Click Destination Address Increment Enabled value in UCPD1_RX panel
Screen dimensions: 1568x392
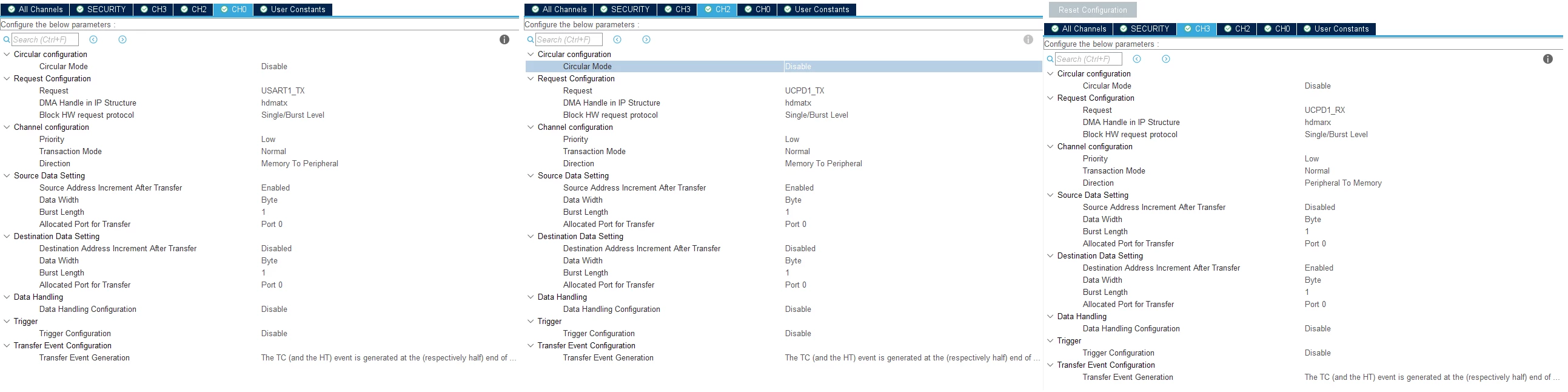point(1319,268)
